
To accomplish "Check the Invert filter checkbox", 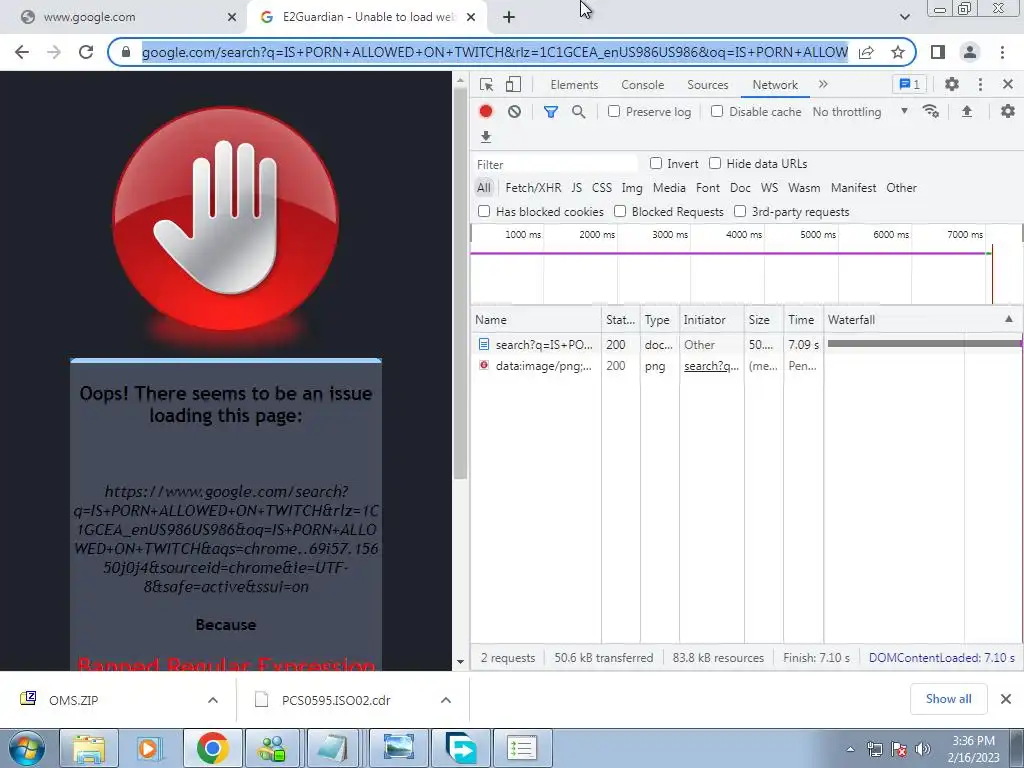I will (x=656, y=163).
